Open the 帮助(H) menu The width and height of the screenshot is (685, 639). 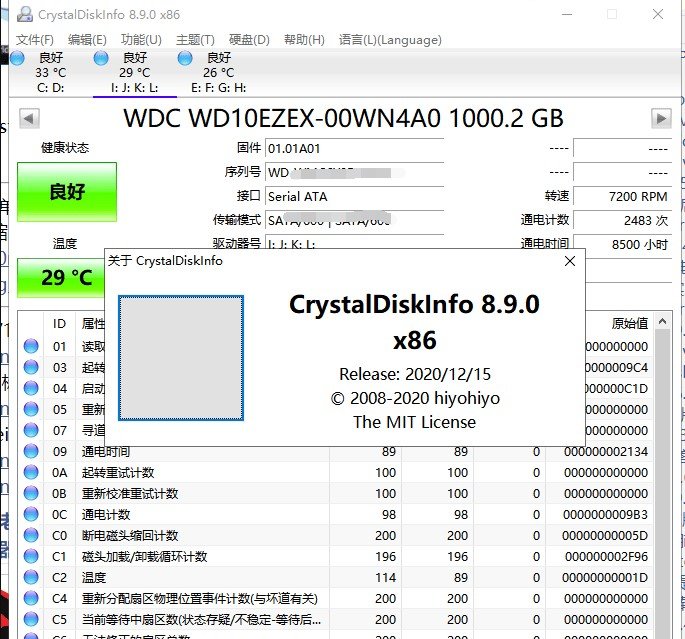coord(304,40)
